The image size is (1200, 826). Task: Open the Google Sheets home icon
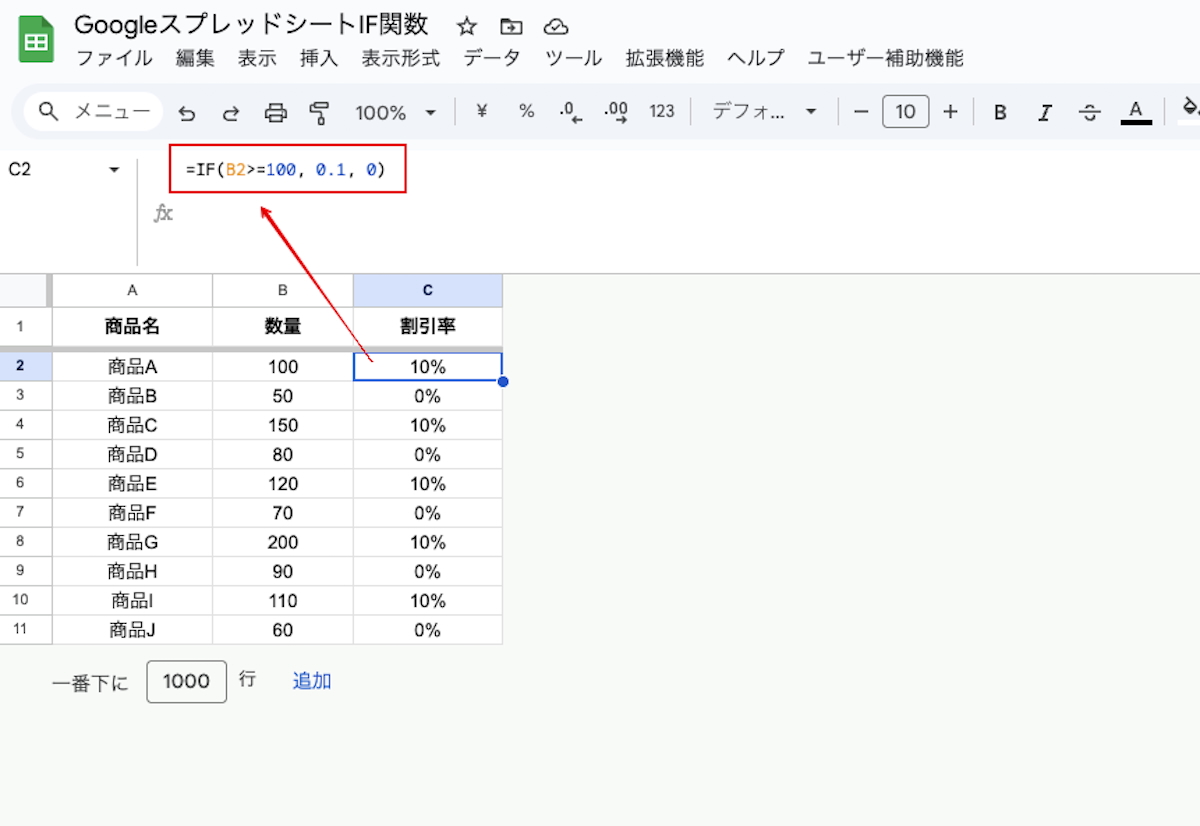click(36, 41)
